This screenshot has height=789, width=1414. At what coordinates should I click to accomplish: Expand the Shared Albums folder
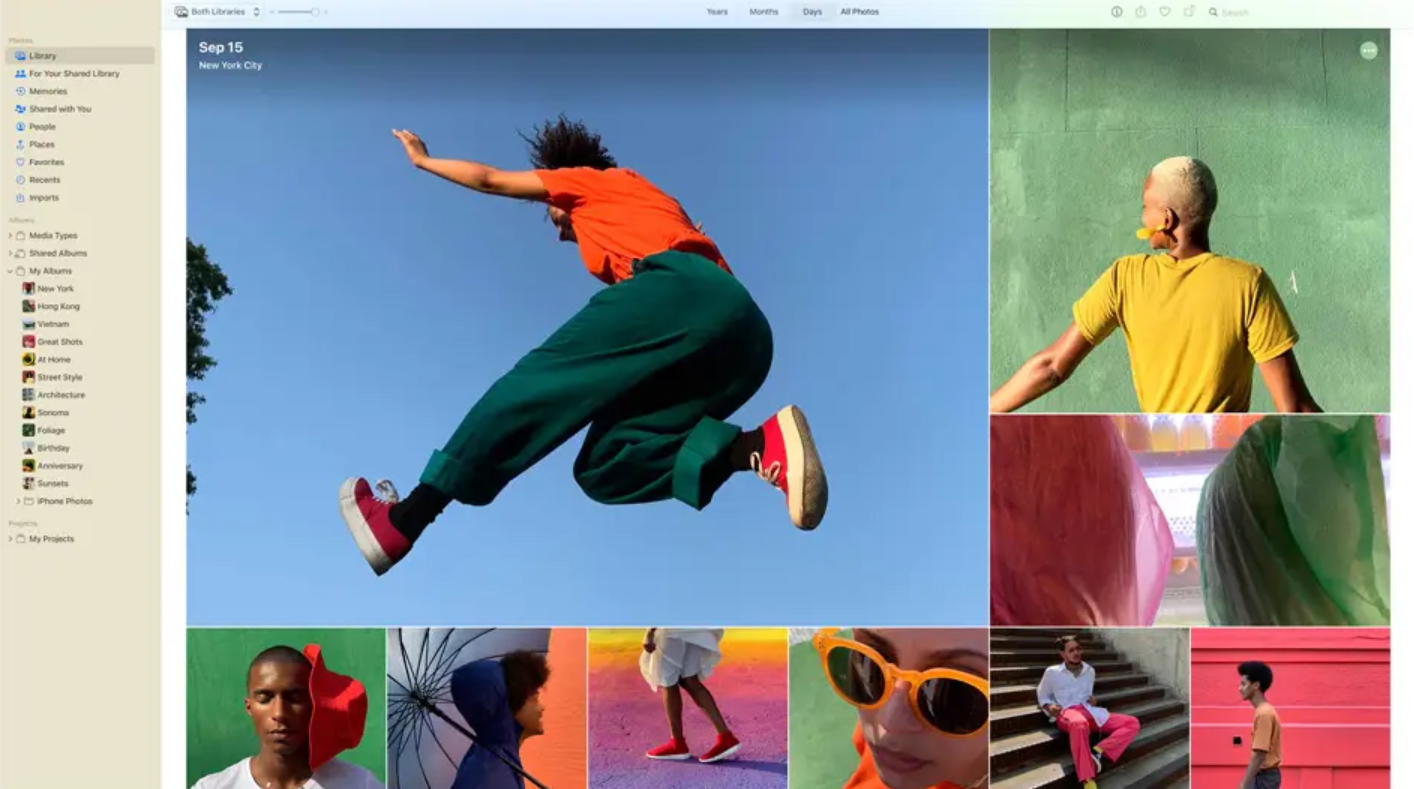(x=10, y=254)
